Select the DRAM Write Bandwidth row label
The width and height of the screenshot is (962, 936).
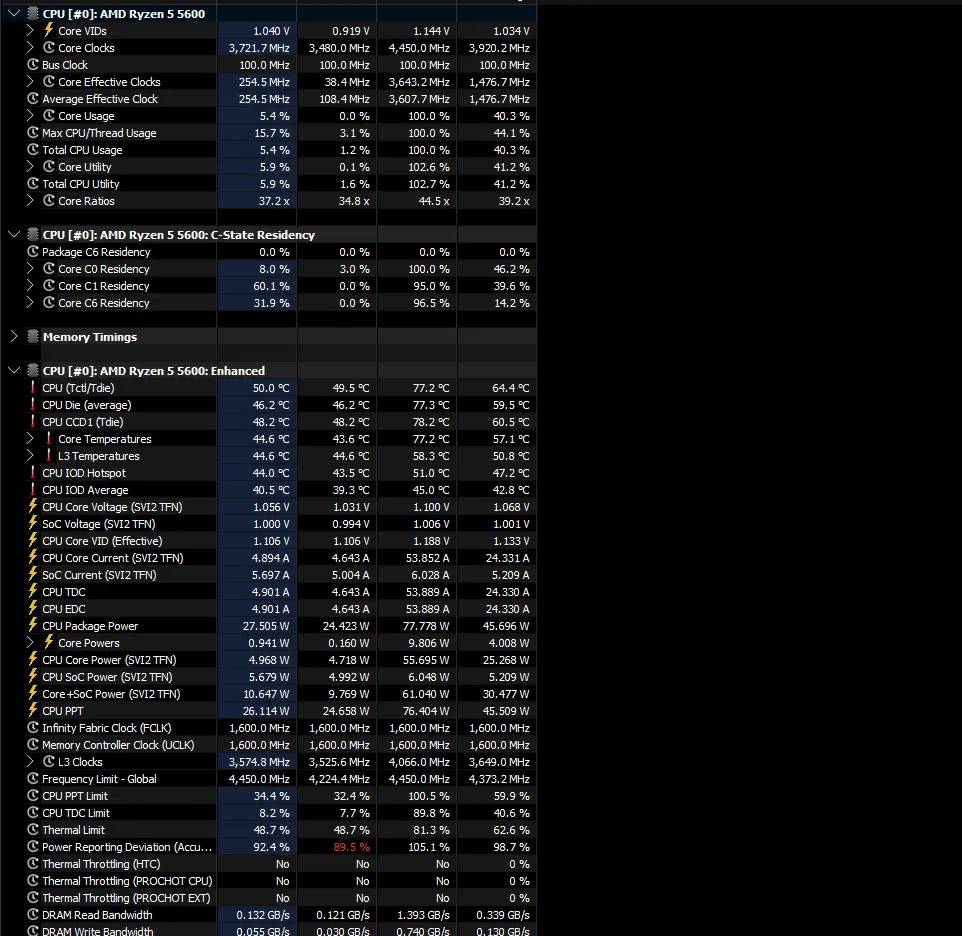[x=98, y=930]
